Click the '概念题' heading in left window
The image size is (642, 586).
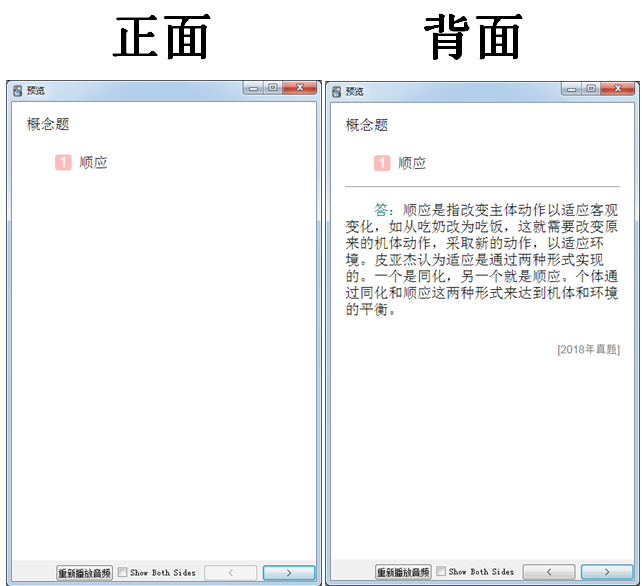point(48,124)
